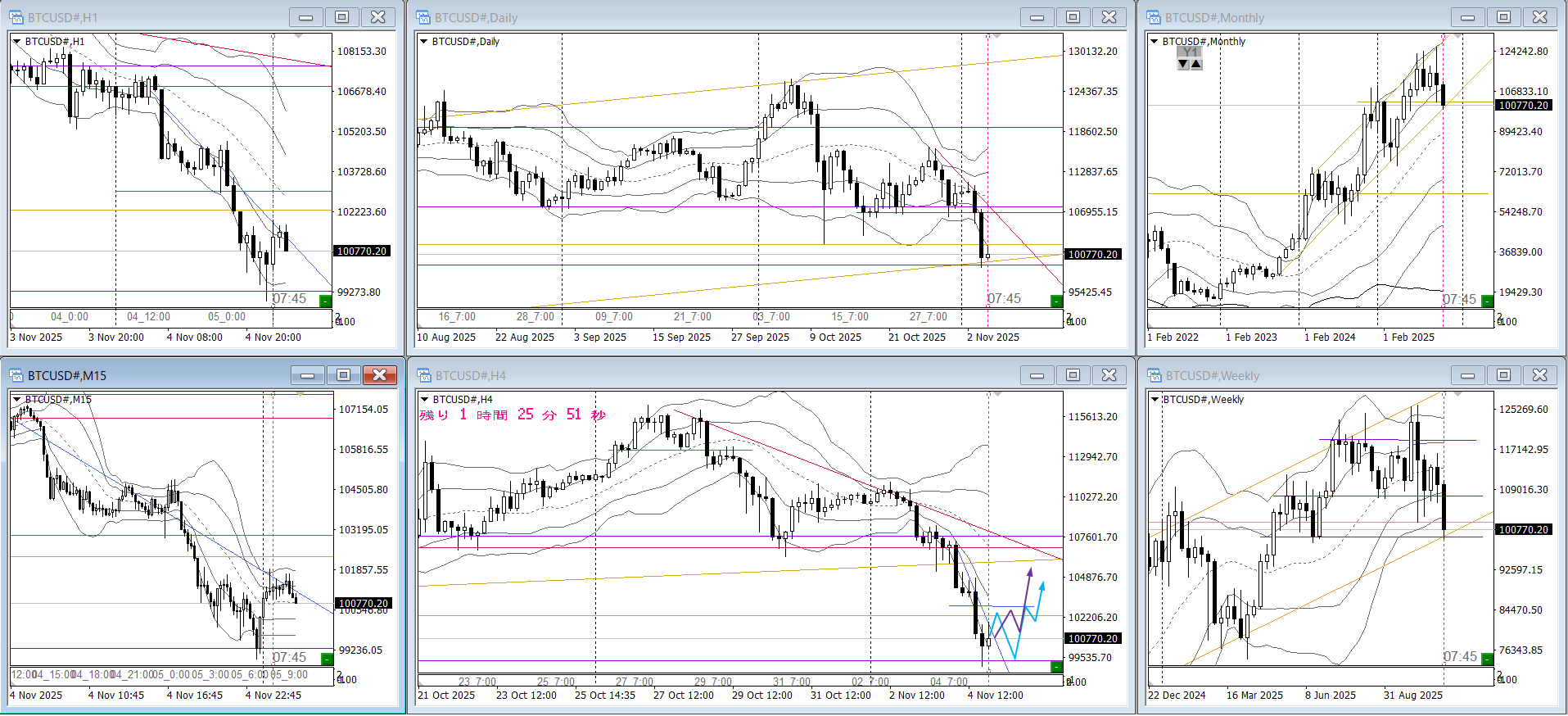The height and width of the screenshot is (716, 1568).
Task: Click the Y1 button in Monthly chart
Action: (x=1190, y=52)
